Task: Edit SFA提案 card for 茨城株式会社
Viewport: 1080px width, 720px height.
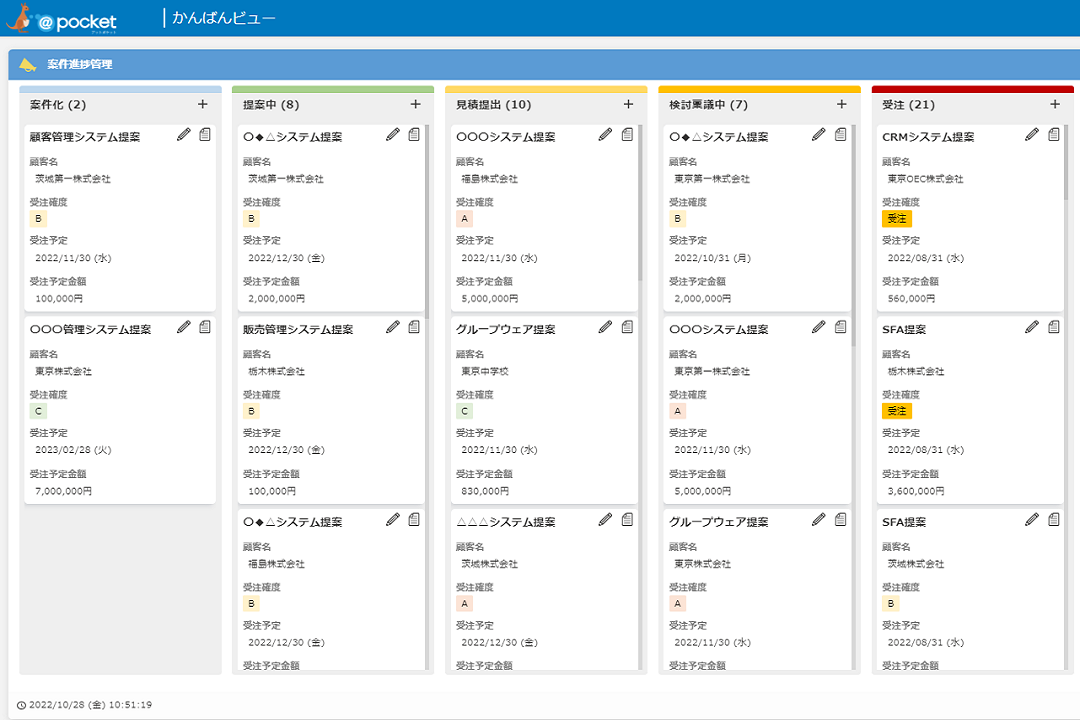Action: pos(1032,520)
